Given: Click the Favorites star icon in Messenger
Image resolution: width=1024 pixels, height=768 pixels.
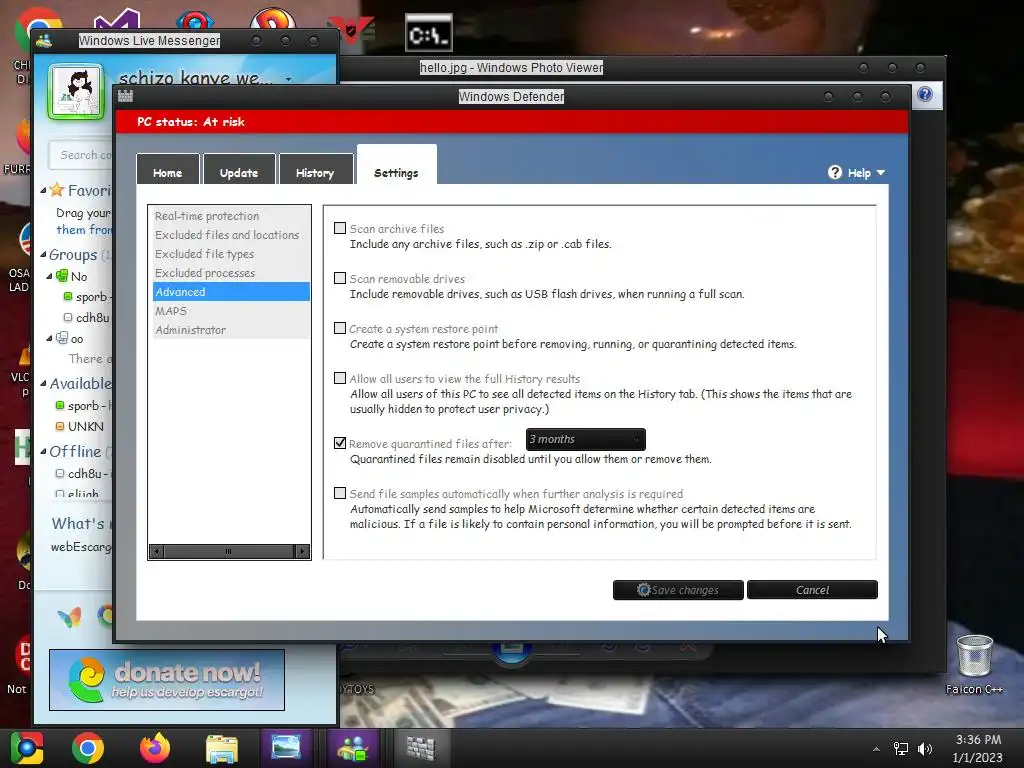Looking at the screenshot, I should click(57, 190).
